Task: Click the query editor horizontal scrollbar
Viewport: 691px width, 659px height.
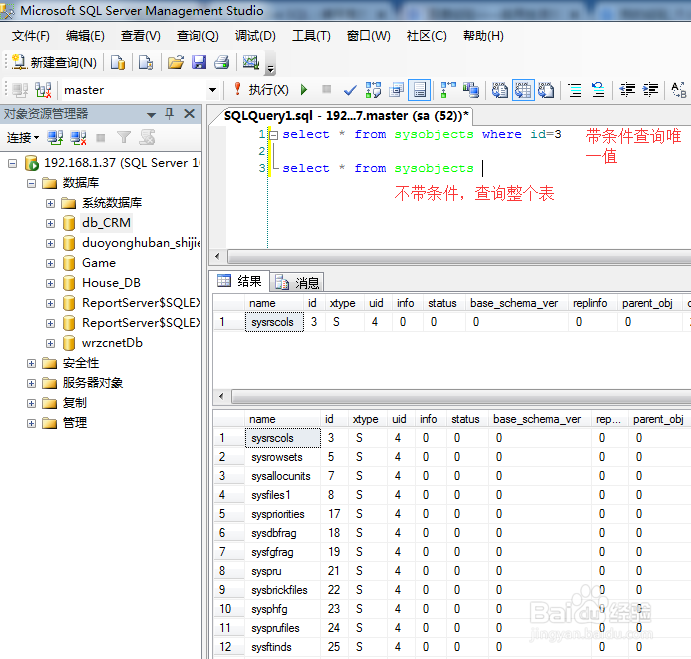Action: (x=458, y=256)
